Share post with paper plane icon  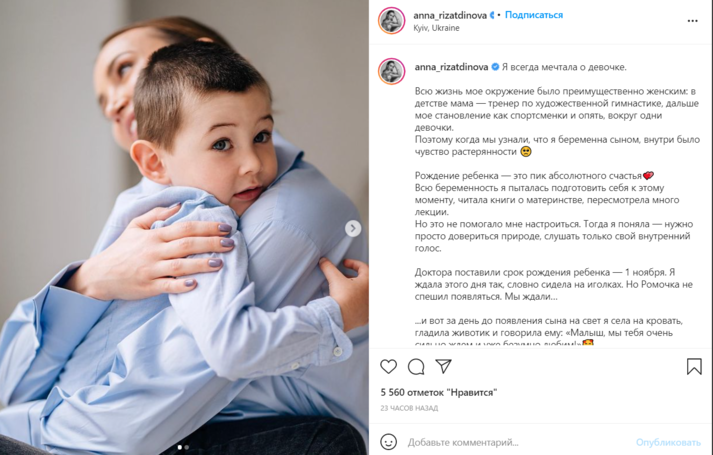(x=443, y=366)
